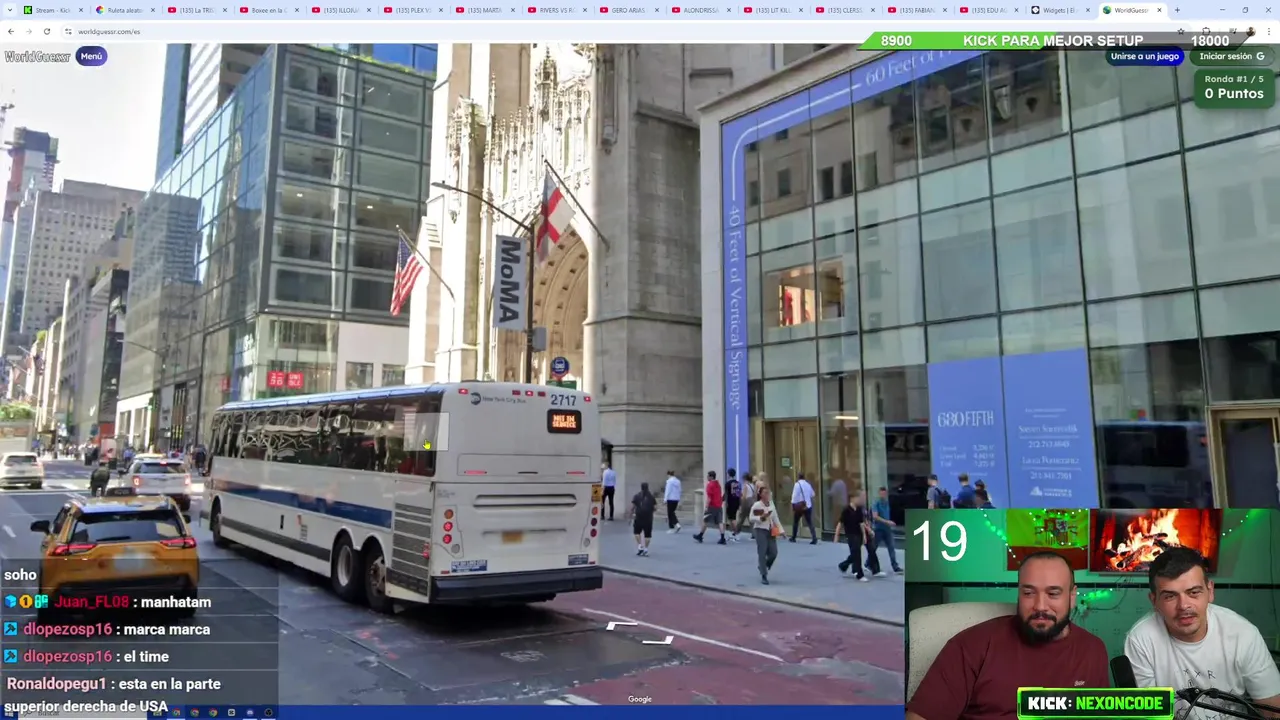1280x720 pixels.
Task: Close the active WorldGuessr tab
Action: click(1160, 10)
